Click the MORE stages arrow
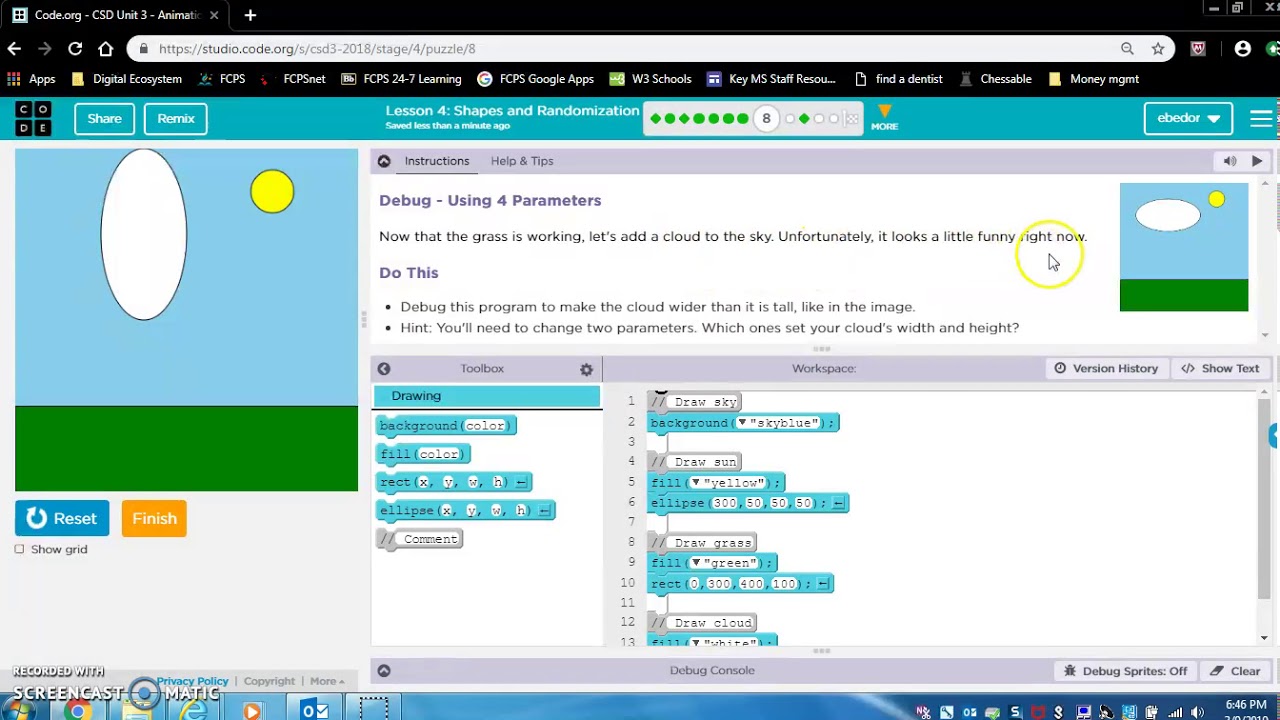The height and width of the screenshot is (720, 1280). point(884,117)
